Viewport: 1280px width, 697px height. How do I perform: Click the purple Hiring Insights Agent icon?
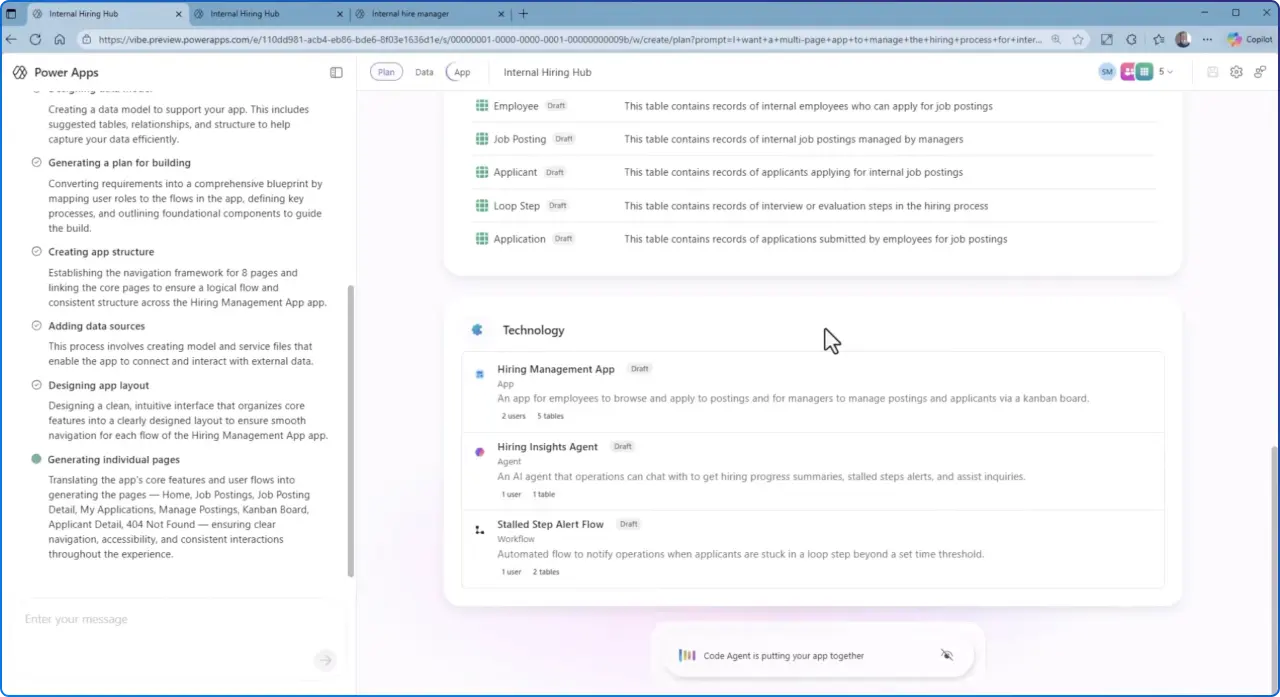(x=479, y=451)
